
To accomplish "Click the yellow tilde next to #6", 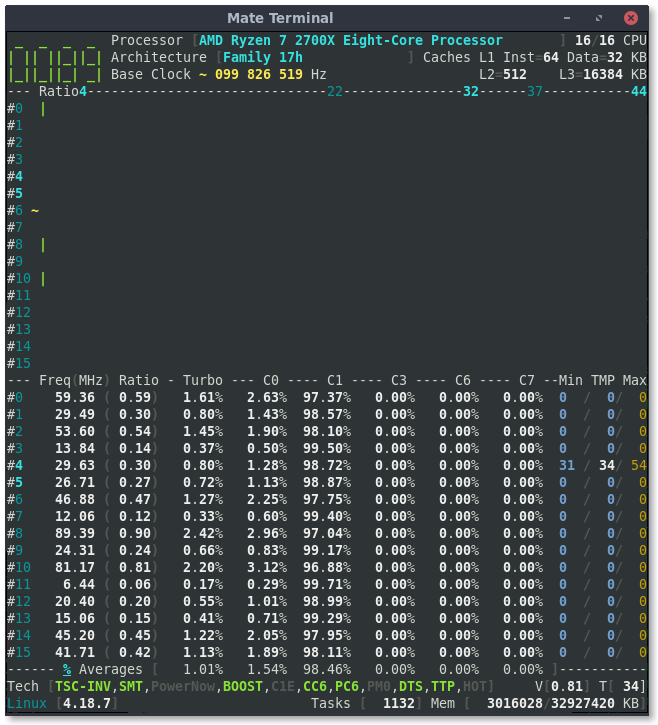I will click(35, 211).
